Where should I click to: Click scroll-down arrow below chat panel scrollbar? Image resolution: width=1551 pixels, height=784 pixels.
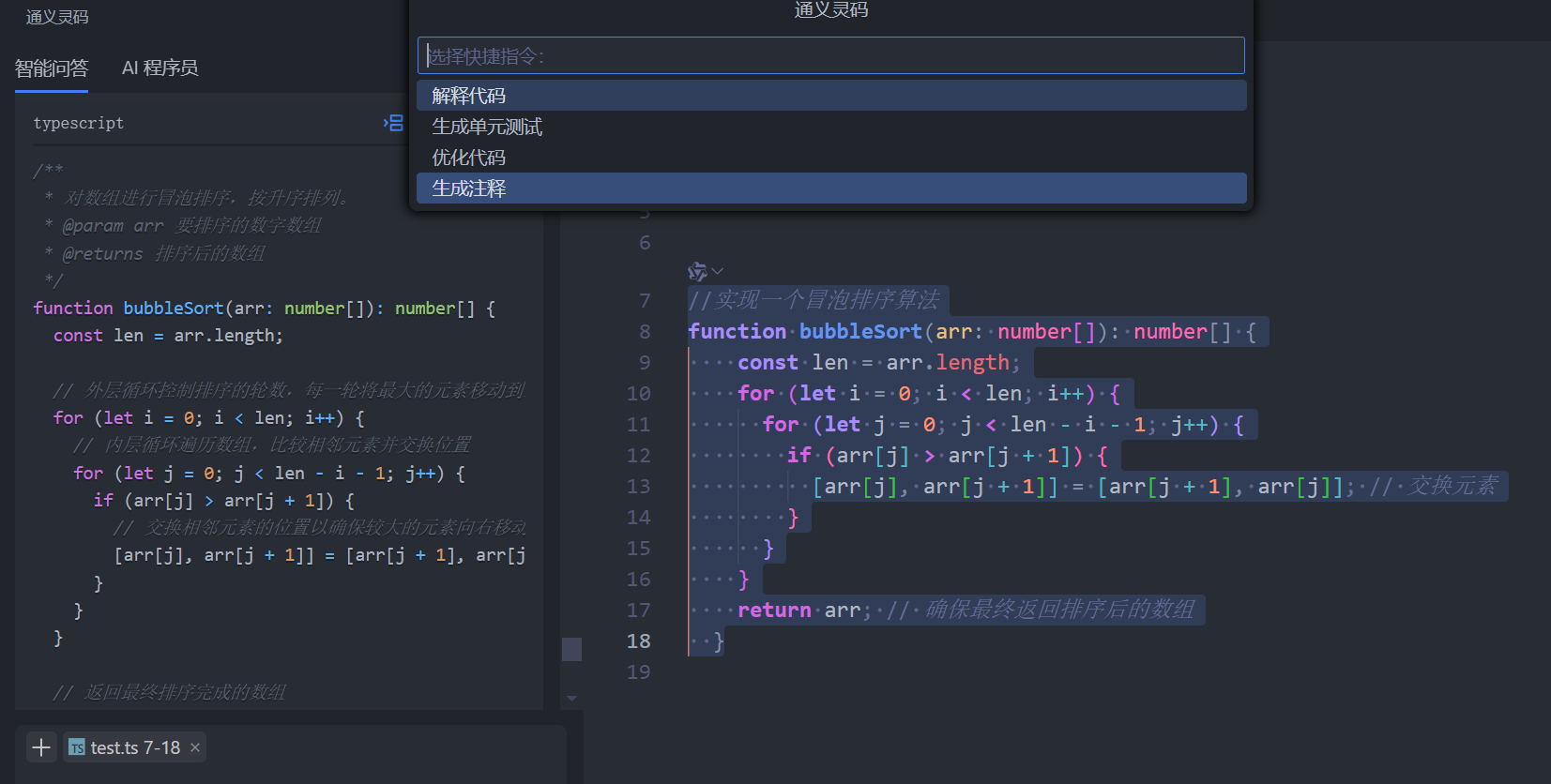(x=571, y=699)
